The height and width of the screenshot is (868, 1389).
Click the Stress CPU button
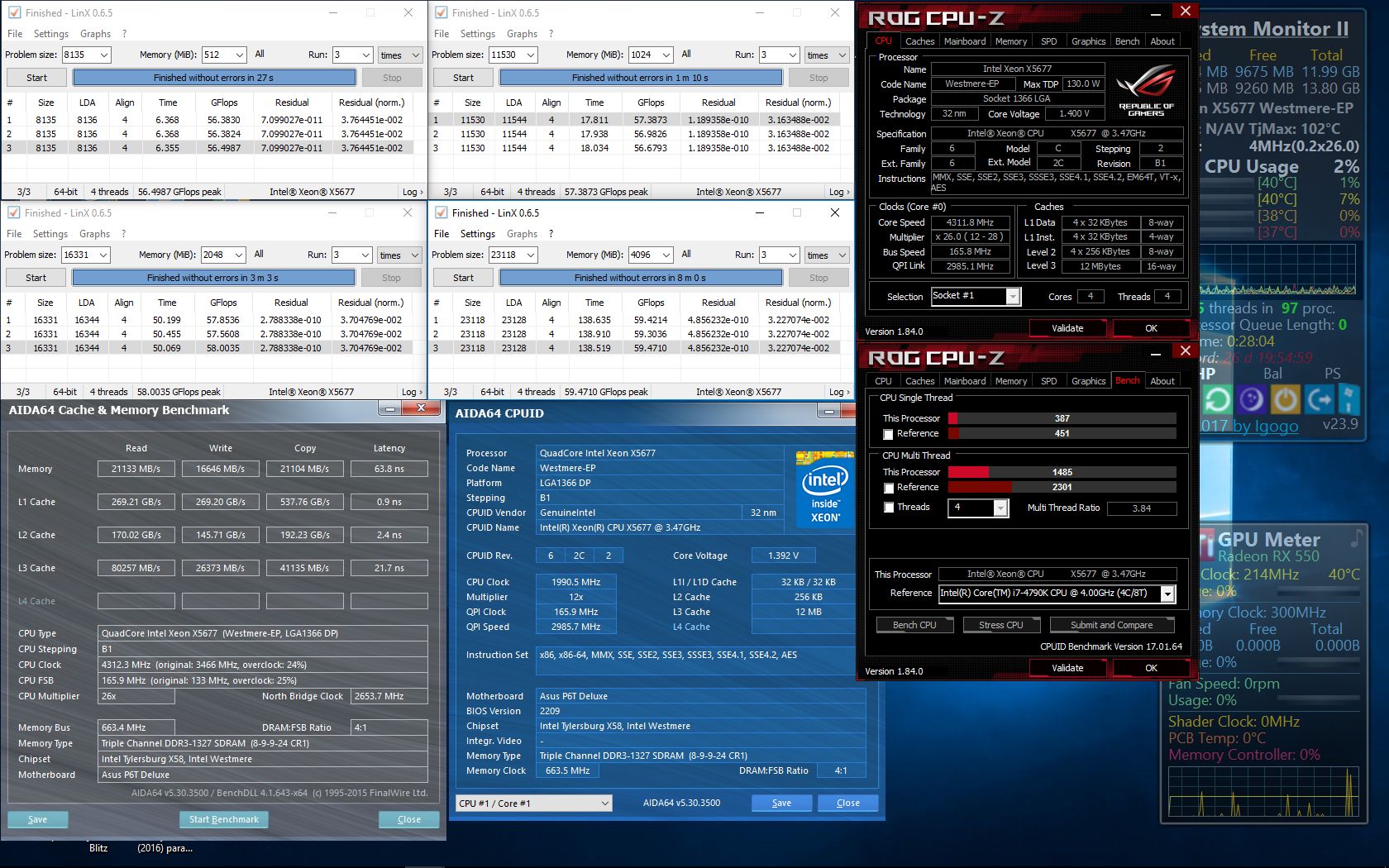click(x=1001, y=625)
